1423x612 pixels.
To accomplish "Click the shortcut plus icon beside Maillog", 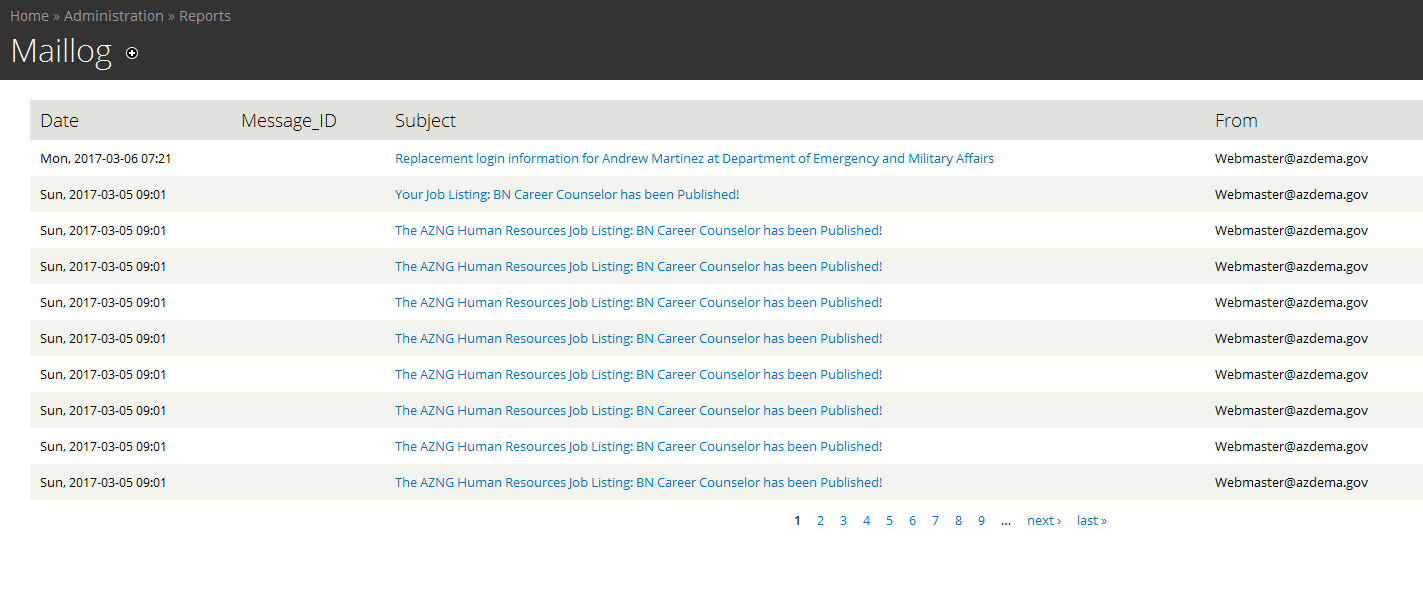I will (x=132, y=53).
